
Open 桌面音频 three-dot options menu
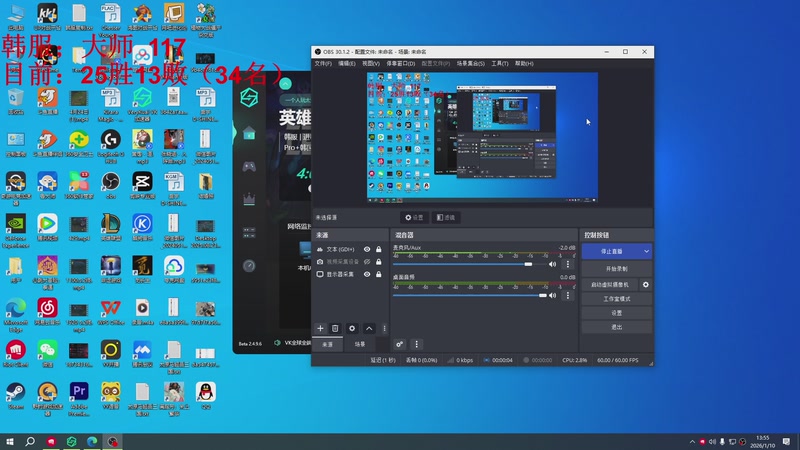click(x=568, y=295)
